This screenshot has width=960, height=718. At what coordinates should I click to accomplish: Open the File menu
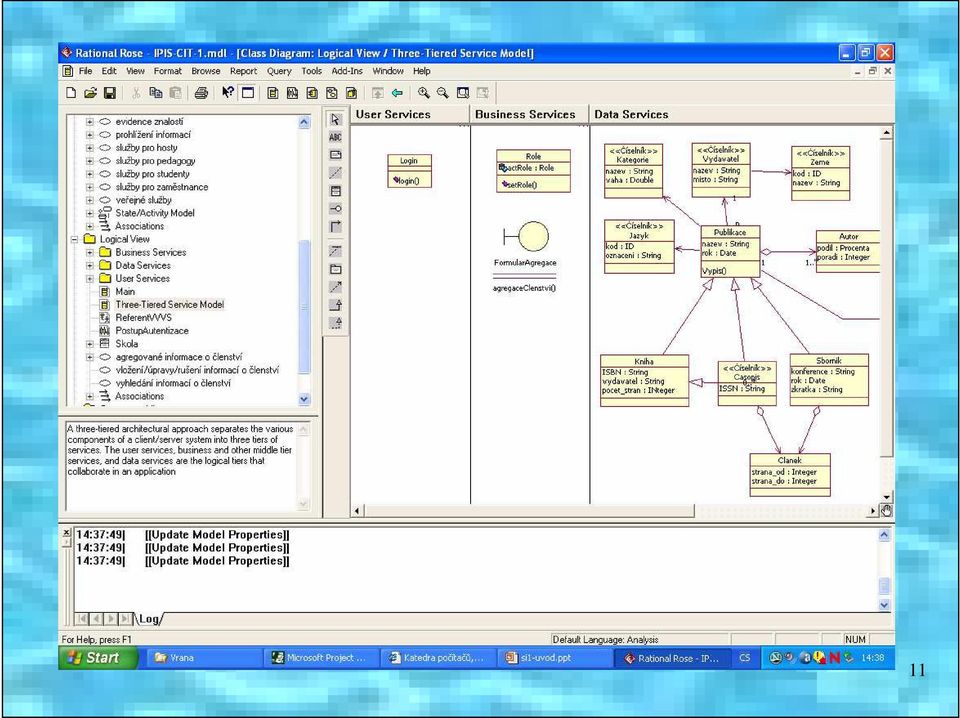coord(85,71)
